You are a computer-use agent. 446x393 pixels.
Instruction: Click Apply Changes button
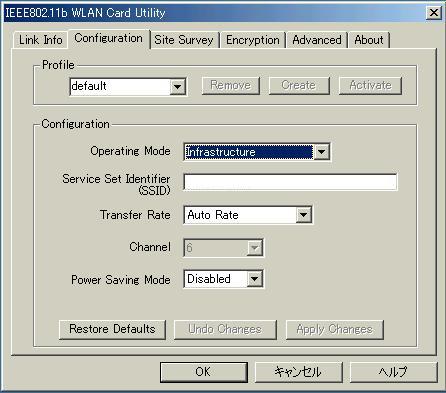pos(335,329)
